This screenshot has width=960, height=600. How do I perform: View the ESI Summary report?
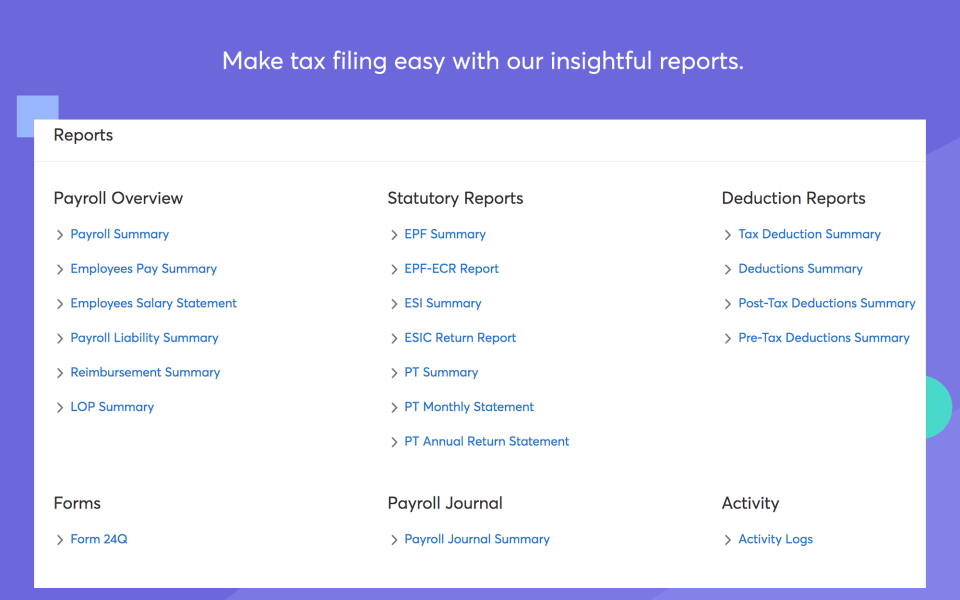point(442,303)
